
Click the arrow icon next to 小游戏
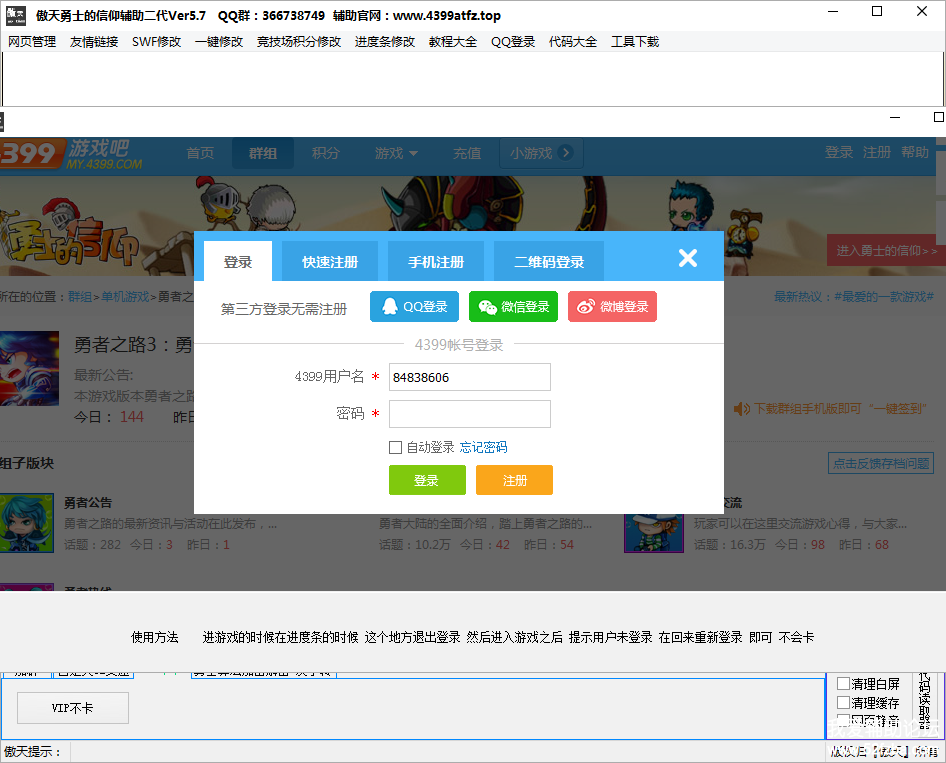[566, 153]
